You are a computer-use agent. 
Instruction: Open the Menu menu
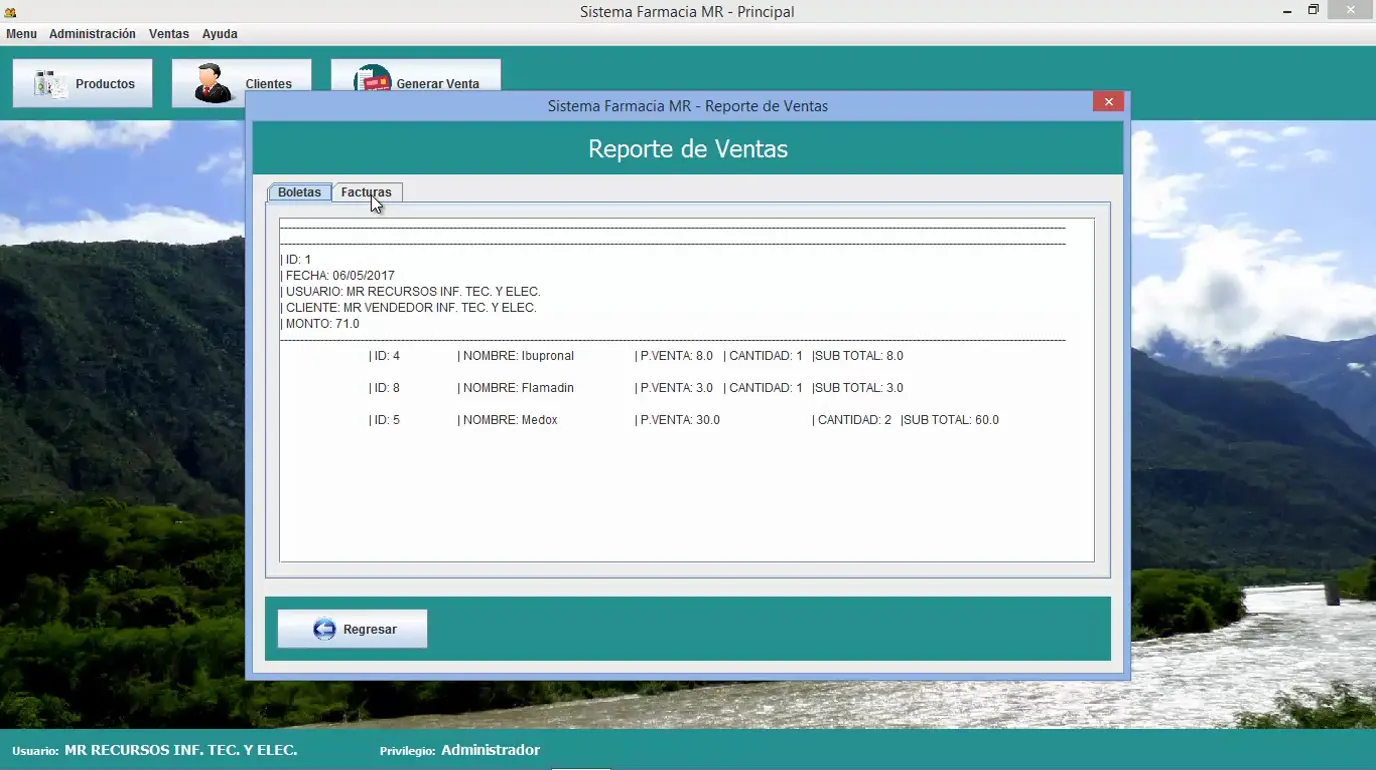20,33
